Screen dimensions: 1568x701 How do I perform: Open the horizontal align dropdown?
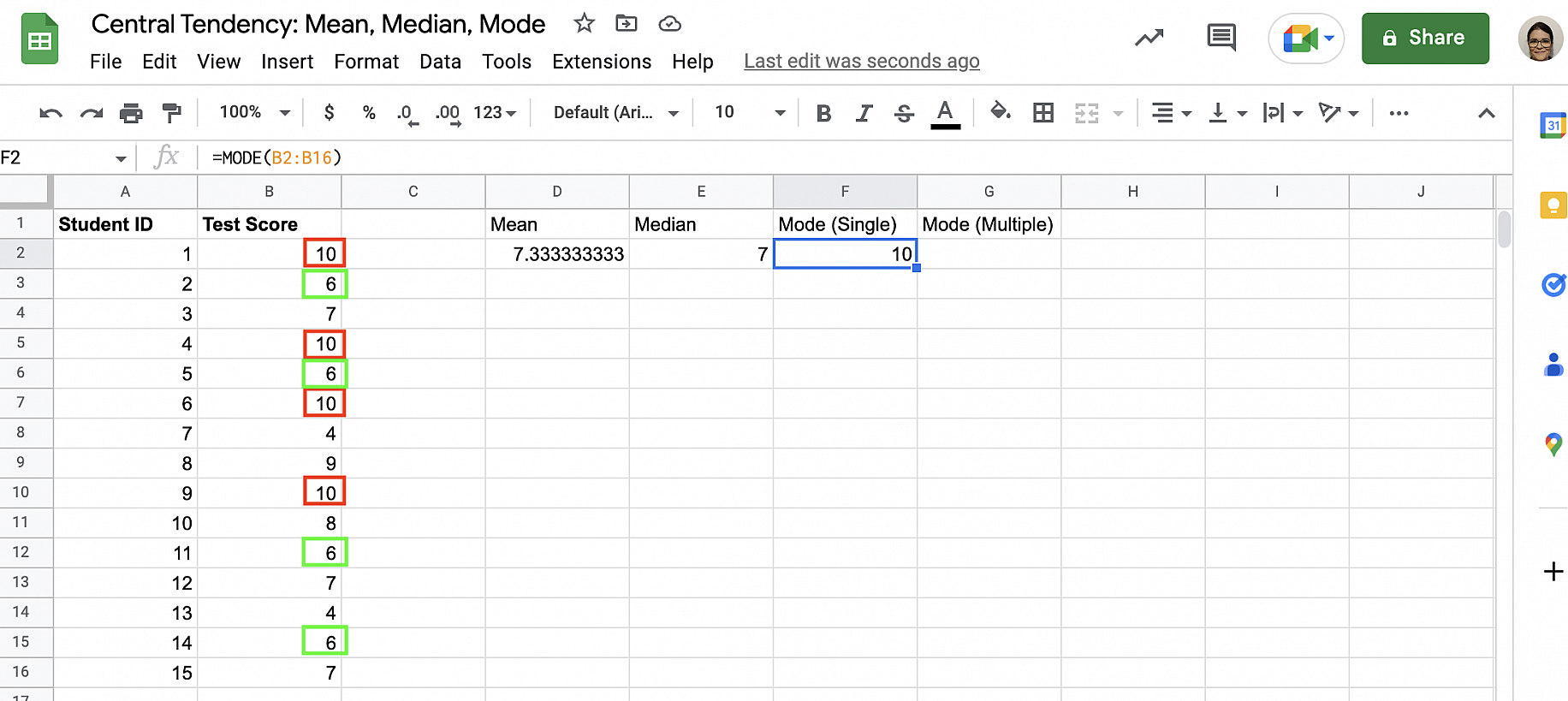[x=1171, y=113]
